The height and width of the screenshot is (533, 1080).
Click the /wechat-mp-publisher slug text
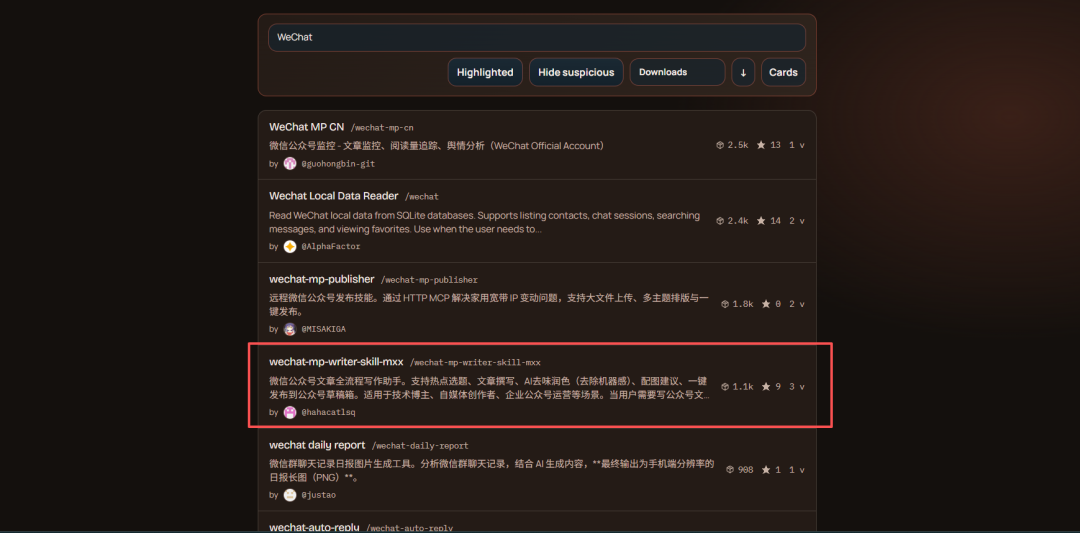coord(429,280)
